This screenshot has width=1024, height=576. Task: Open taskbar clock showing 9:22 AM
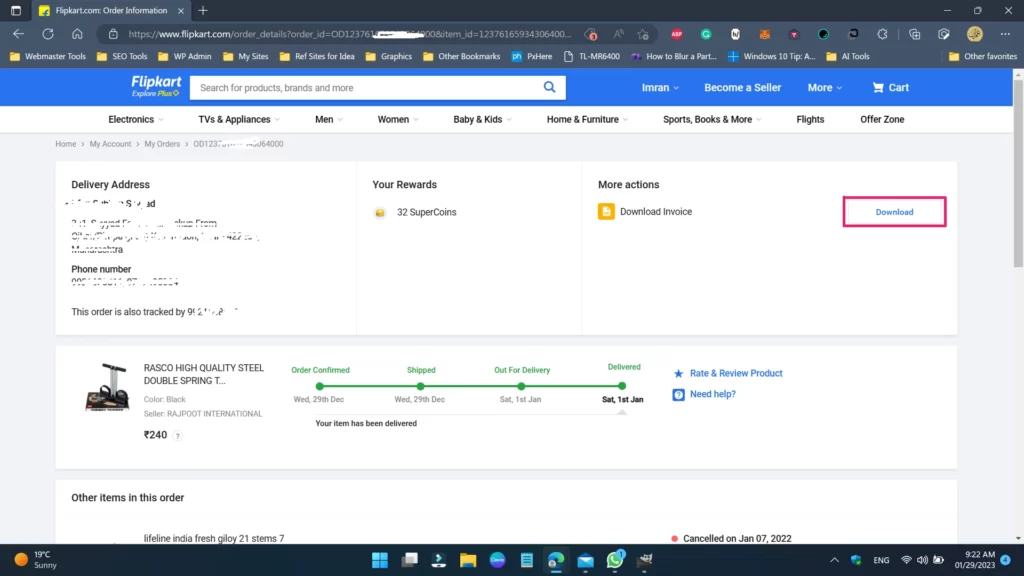pos(974,560)
